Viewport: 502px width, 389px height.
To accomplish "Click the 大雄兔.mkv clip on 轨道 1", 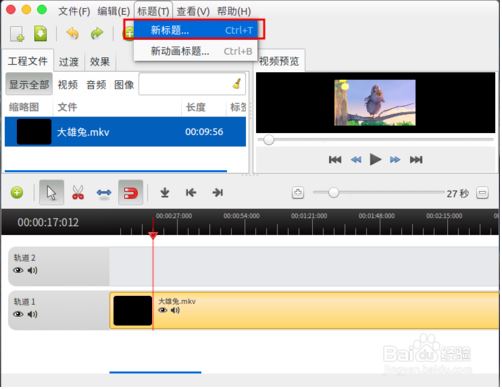I will [304, 310].
